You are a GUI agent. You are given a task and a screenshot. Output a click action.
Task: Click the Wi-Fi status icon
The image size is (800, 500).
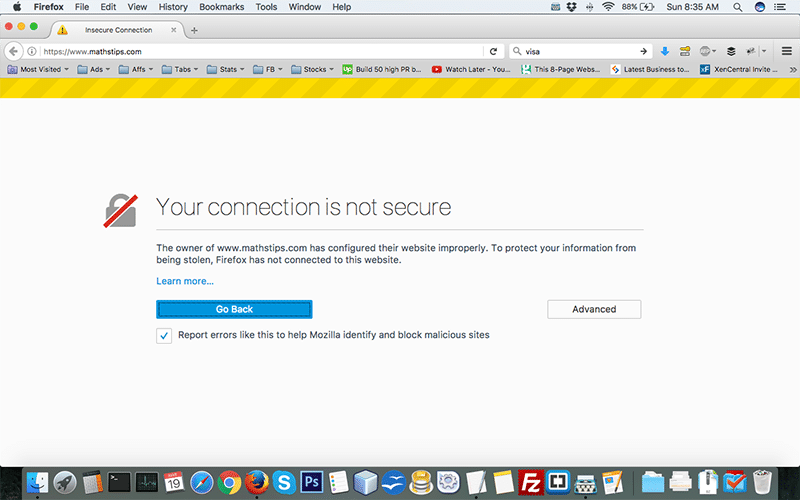click(608, 7)
